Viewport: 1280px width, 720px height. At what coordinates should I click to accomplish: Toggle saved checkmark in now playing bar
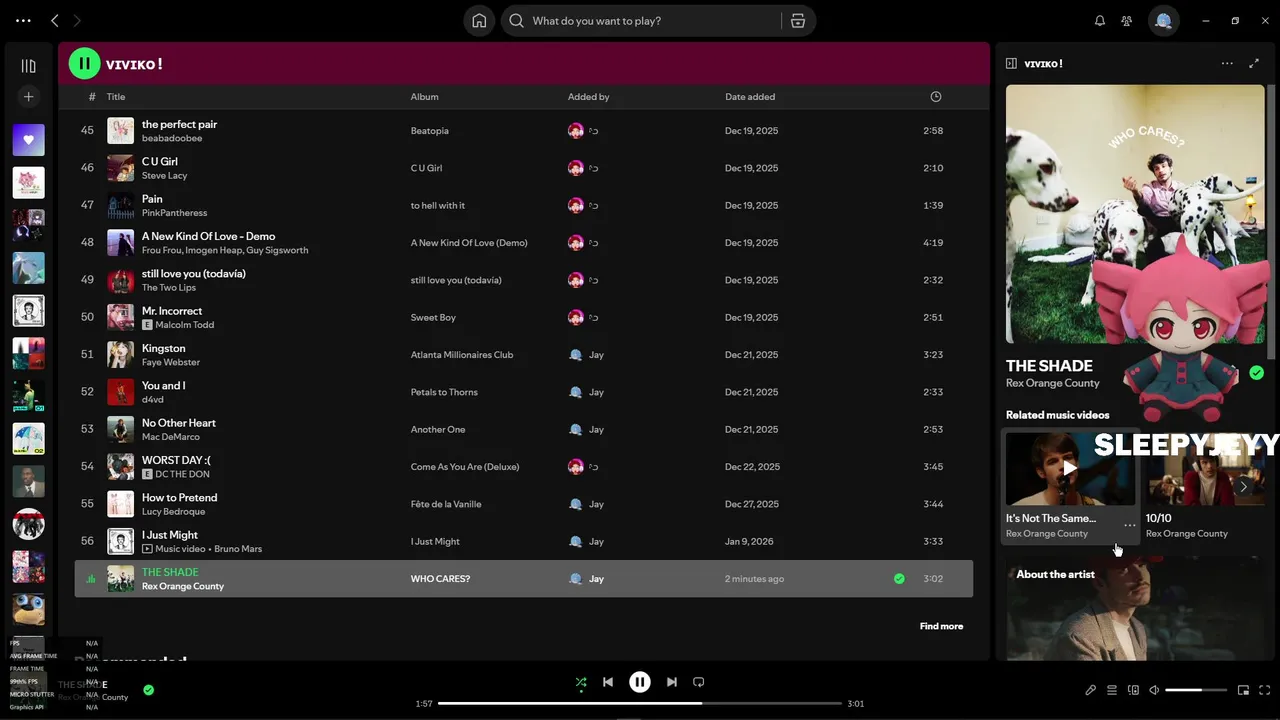(148, 690)
